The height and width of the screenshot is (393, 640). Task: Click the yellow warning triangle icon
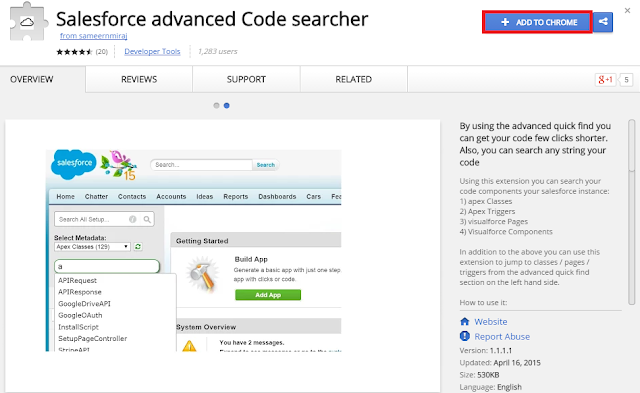coord(189,346)
